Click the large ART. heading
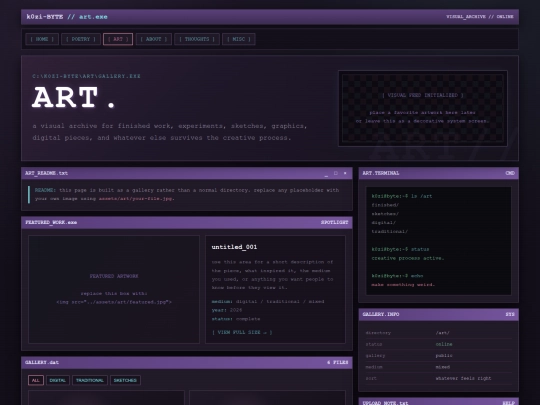Image resolution: width=540 pixels, height=405 pixels. point(74,98)
